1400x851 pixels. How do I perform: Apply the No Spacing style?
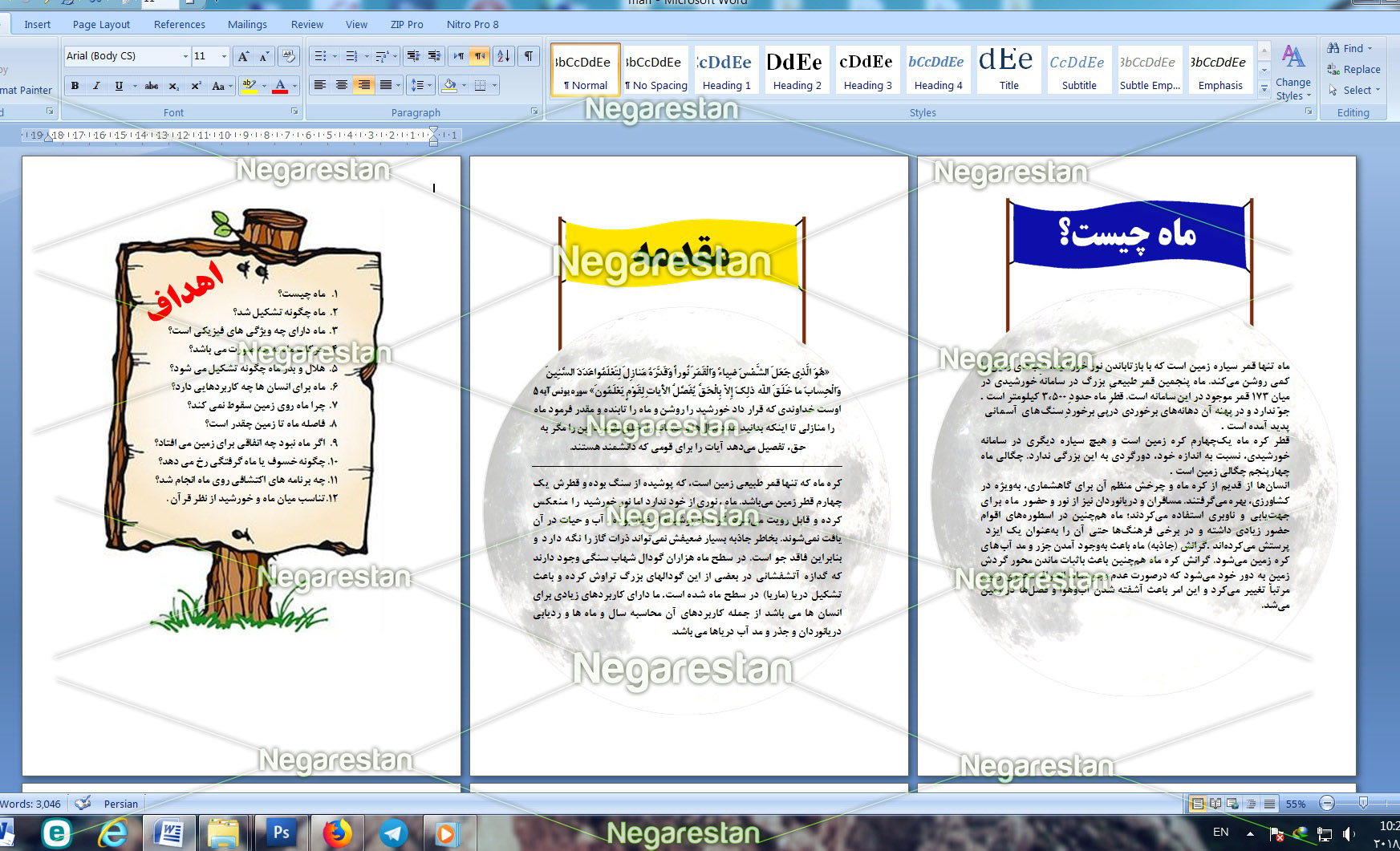click(655, 70)
